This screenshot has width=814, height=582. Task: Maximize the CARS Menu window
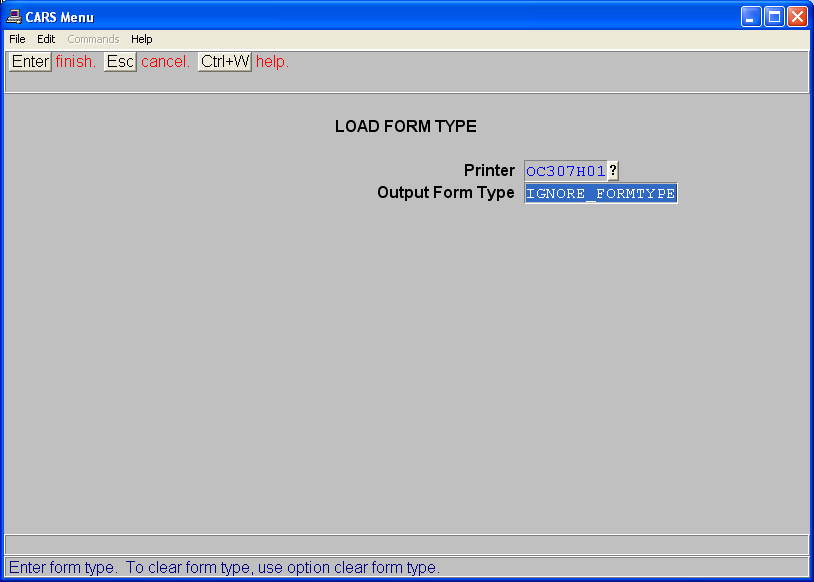tap(774, 17)
